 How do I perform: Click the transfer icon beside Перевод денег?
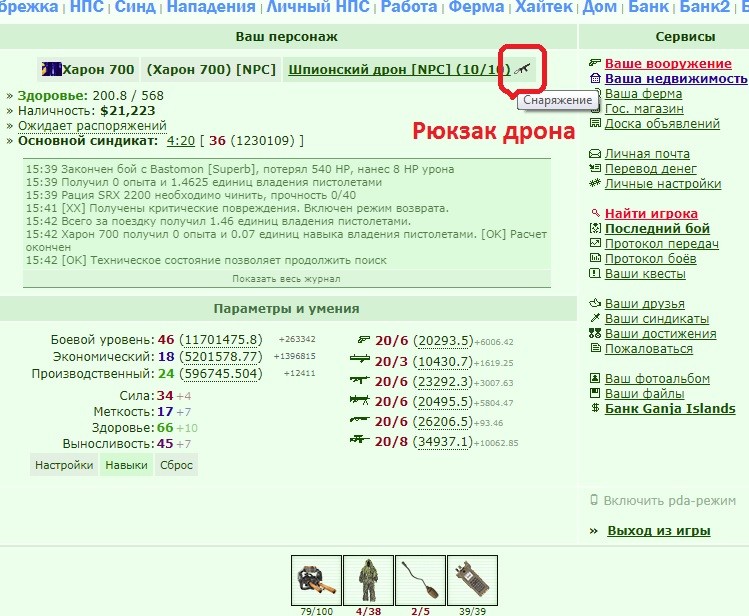(x=595, y=168)
